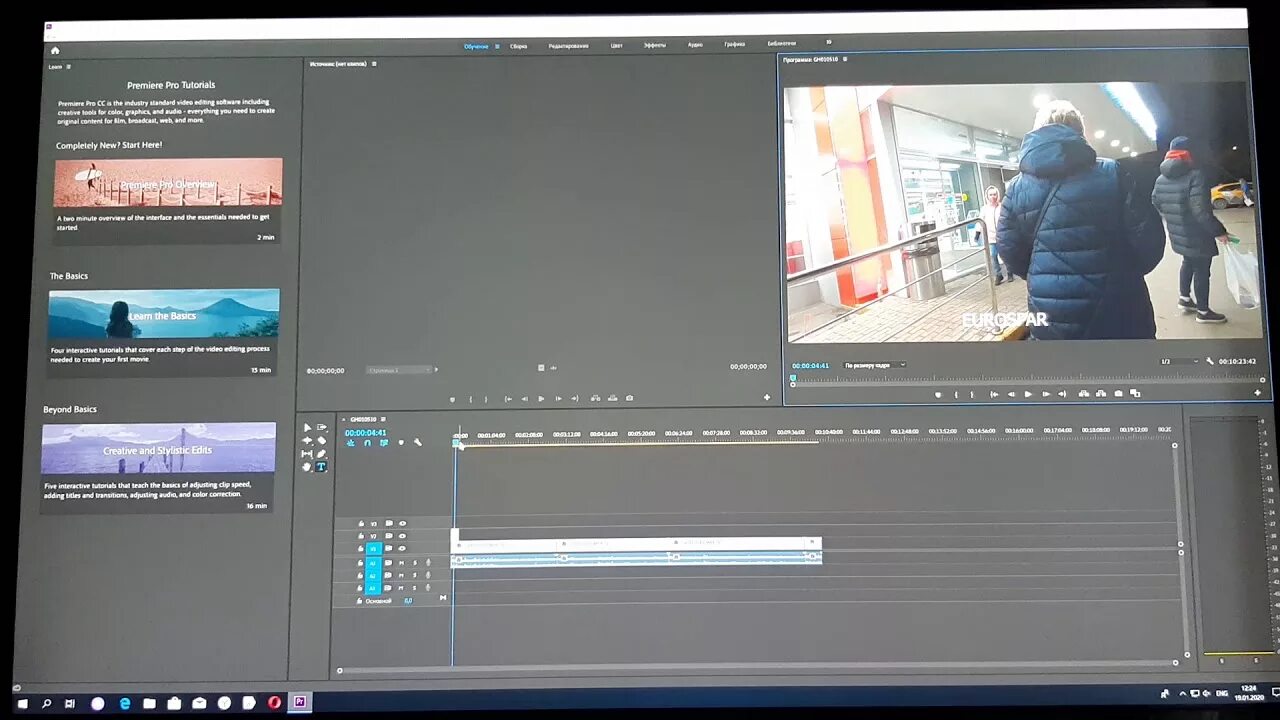
Task: Open Program panel menu icon
Action: pos(845,59)
